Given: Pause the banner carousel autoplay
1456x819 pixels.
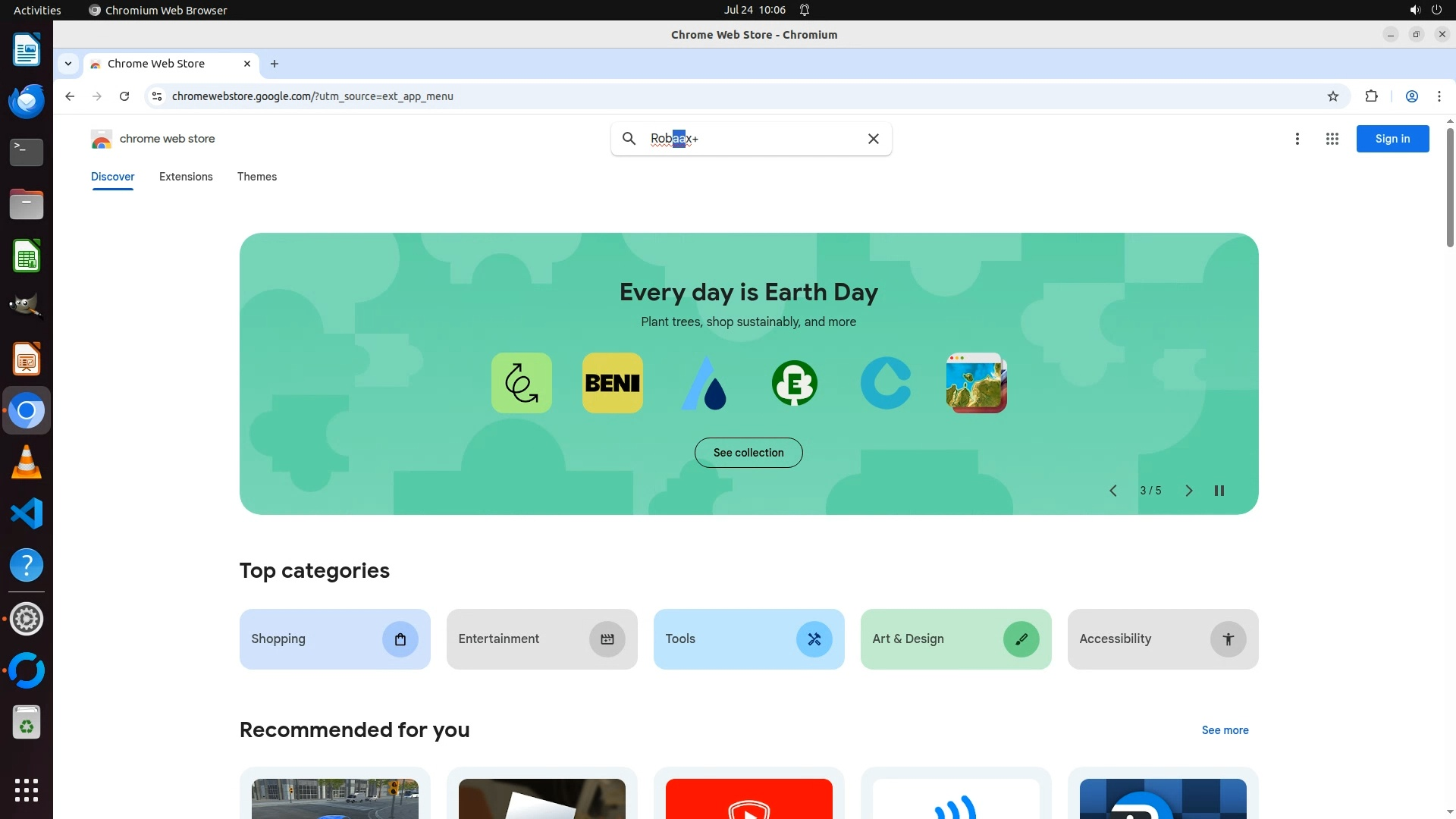Looking at the screenshot, I should point(1219,491).
